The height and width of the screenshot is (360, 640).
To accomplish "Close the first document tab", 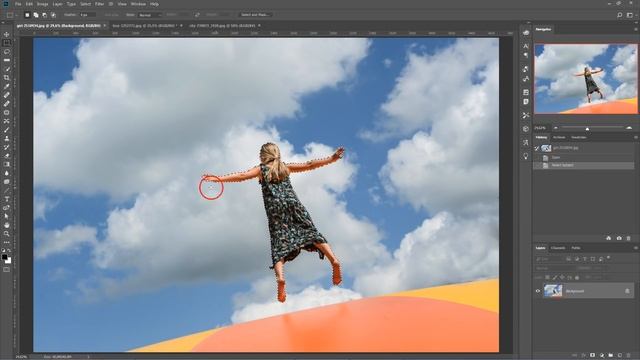I will pos(105,26).
